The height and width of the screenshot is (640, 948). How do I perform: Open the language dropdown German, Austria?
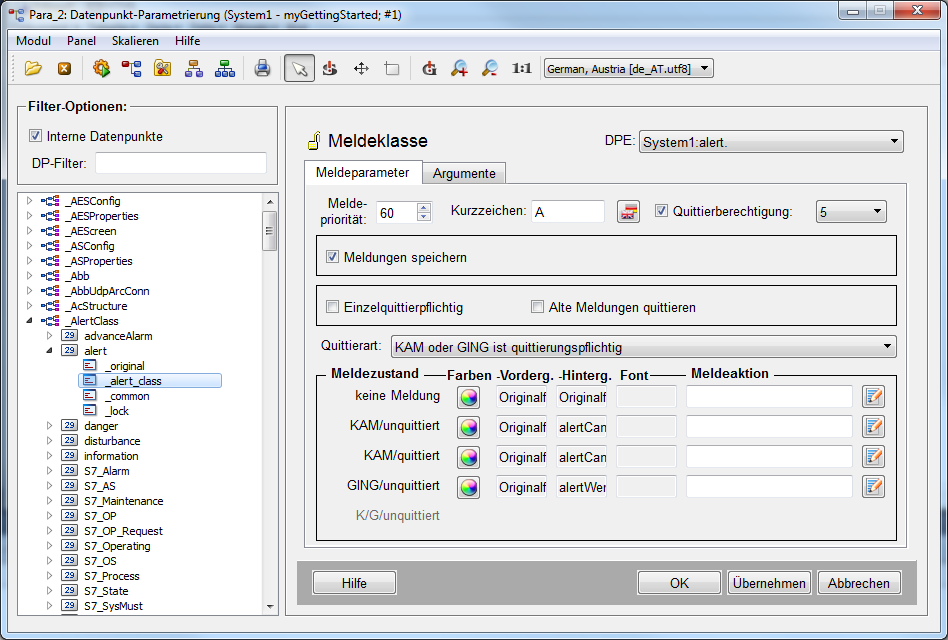pyautogui.click(x=629, y=68)
